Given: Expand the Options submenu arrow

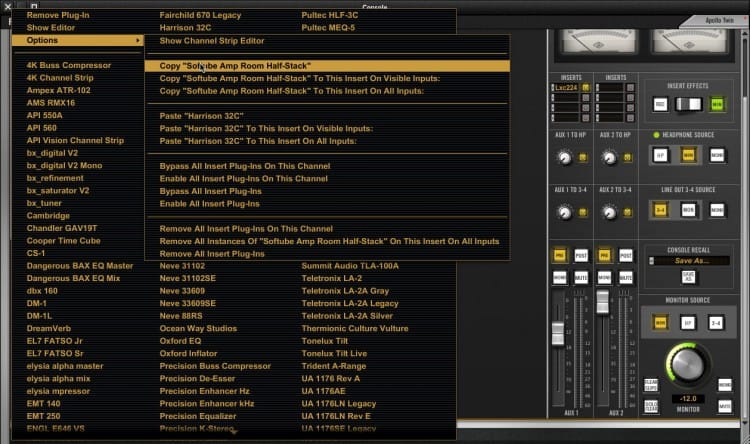Looking at the screenshot, I should (138, 41).
